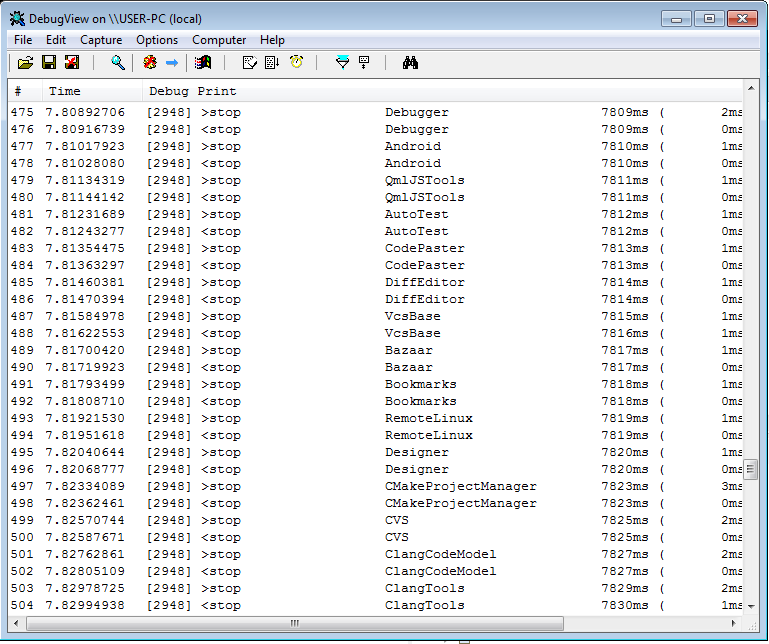
Task: Toggle the Autoscroll toolbar icon
Action: [x=272, y=63]
